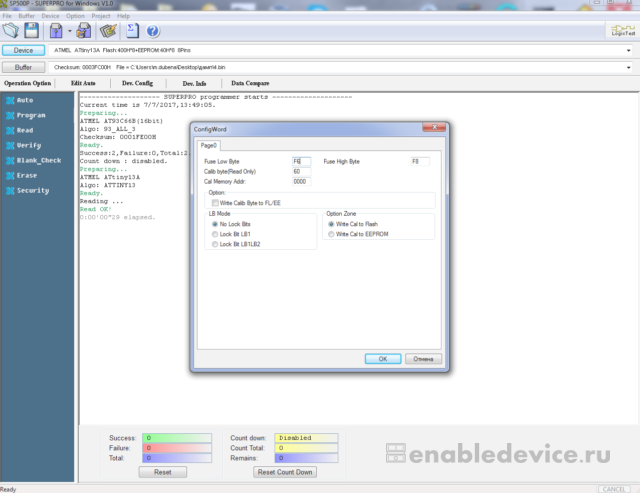640x493 pixels.
Task: Click the Open file toolbar icon
Action: (11, 31)
